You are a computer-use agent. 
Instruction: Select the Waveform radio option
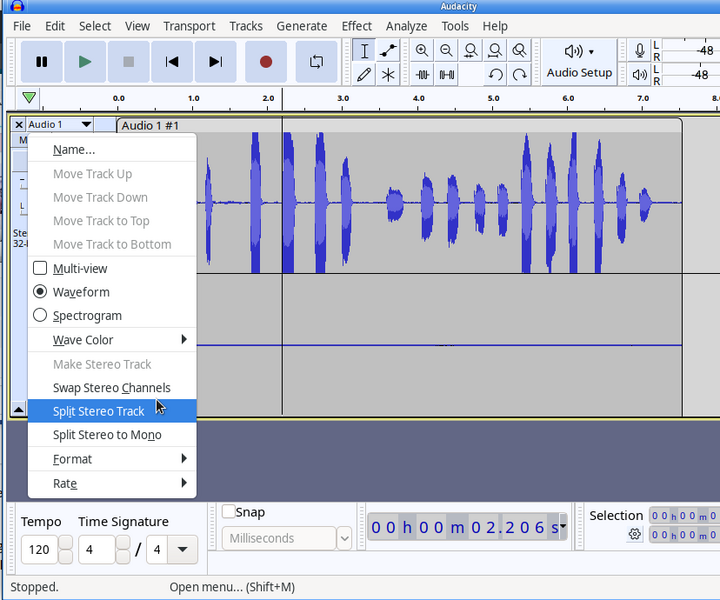point(40,292)
